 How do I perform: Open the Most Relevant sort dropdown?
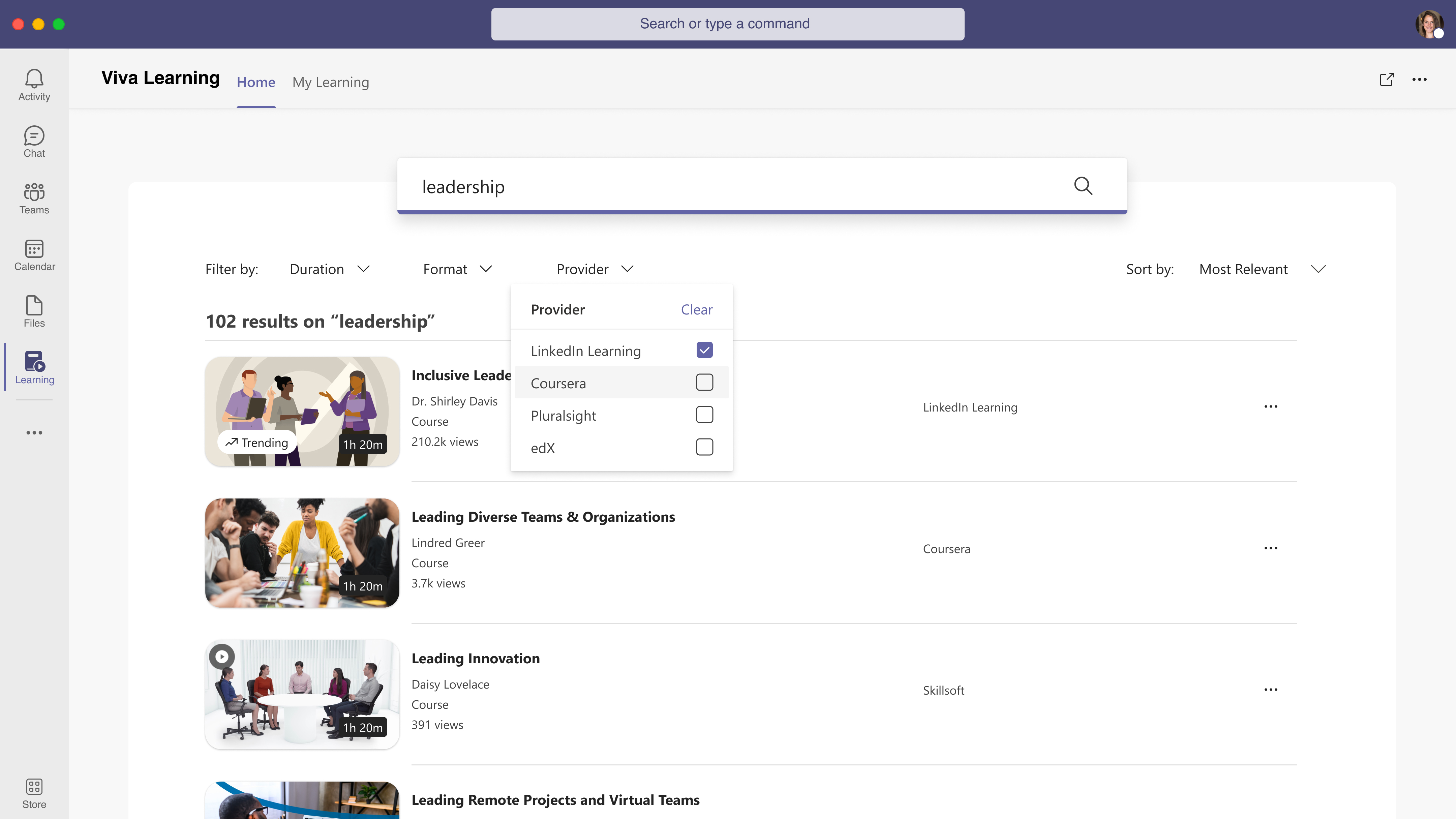tap(1263, 269)
